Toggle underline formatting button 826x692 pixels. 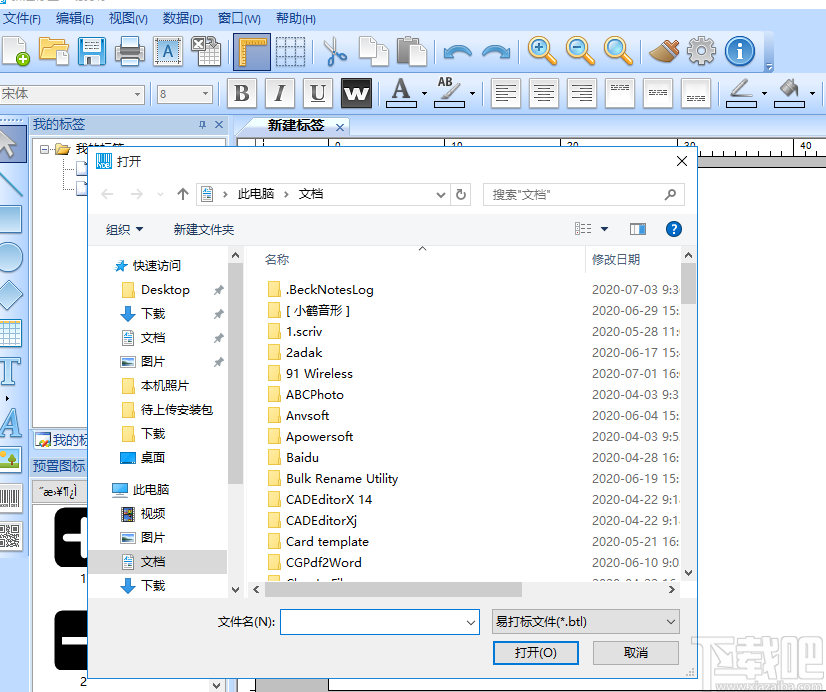point(318,93)
